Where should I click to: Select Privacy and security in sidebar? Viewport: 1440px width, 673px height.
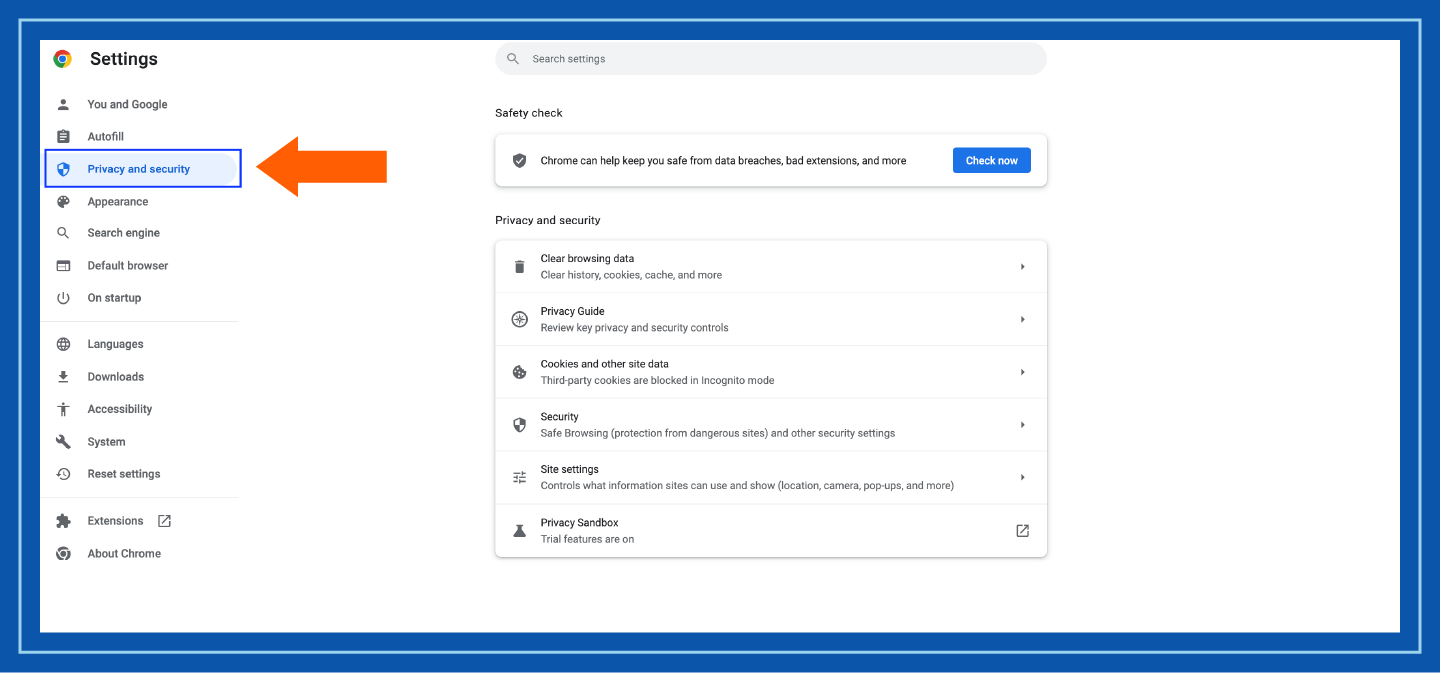click(138, 169)
